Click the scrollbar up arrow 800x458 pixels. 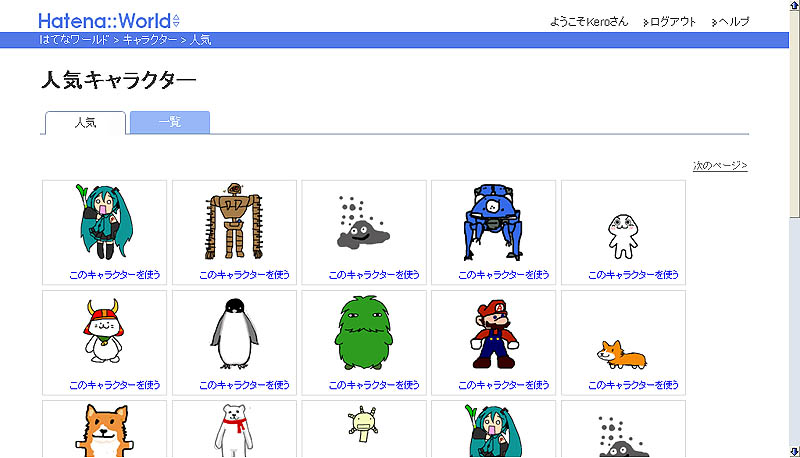tap(794, 5)
